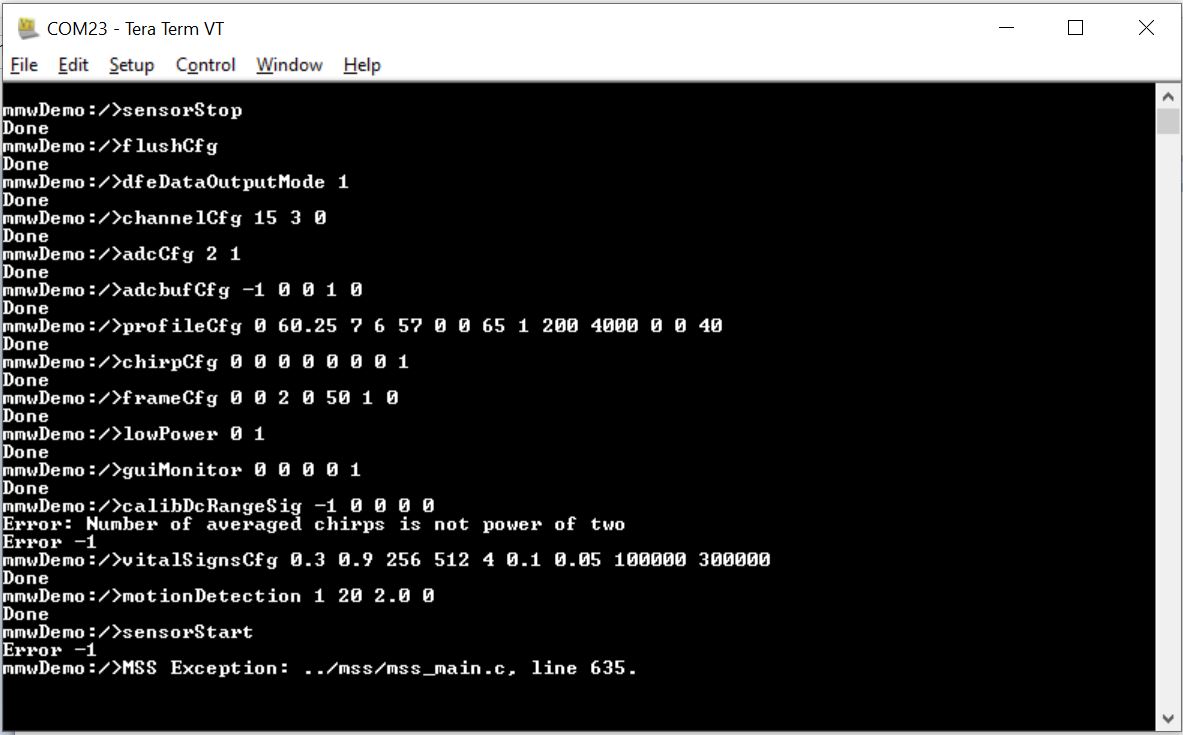Maximize the Tera Term window
This screenshot has height=735, width=1183.
1076,28
